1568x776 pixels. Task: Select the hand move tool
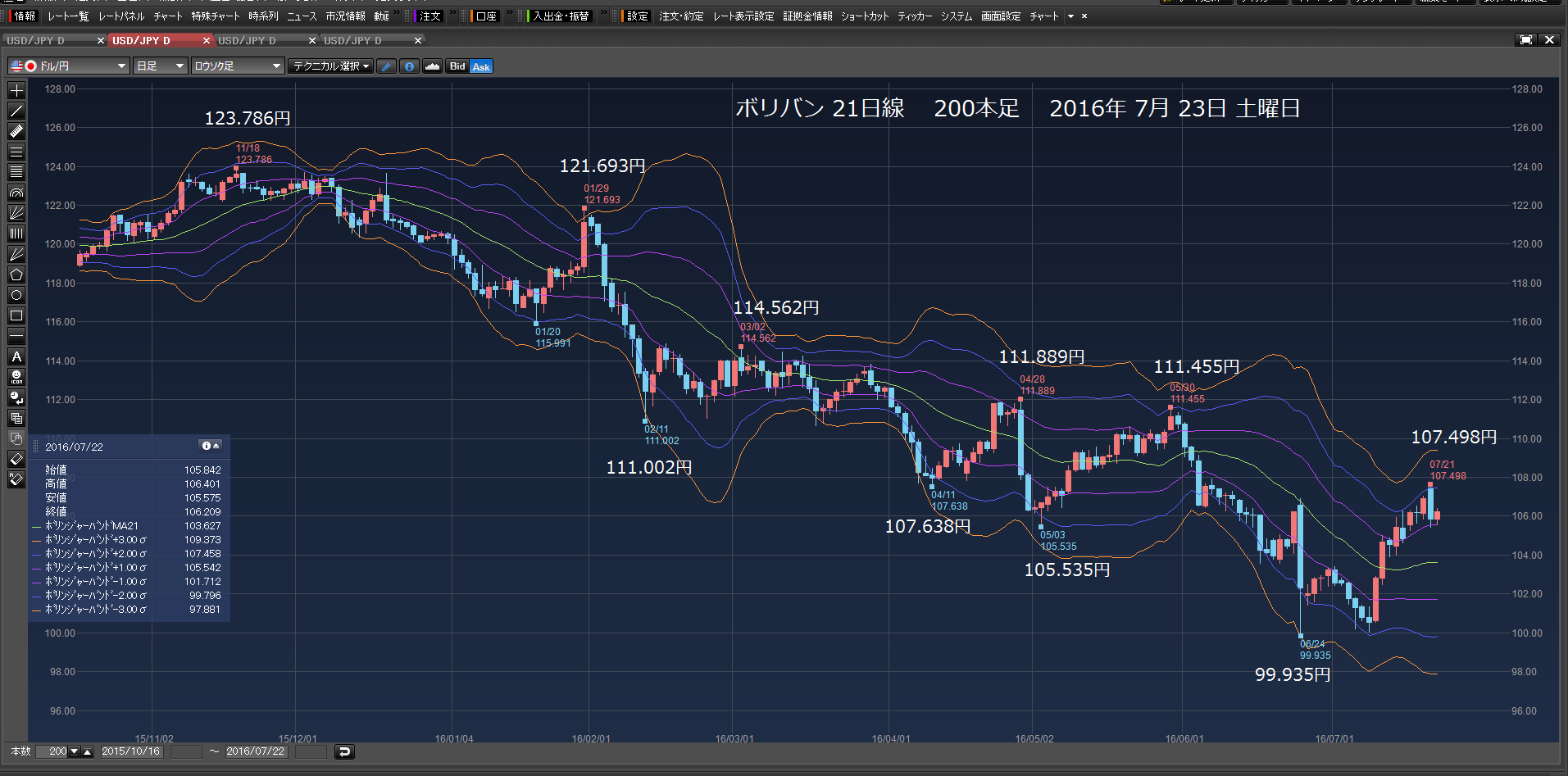(x=16, y=438)
